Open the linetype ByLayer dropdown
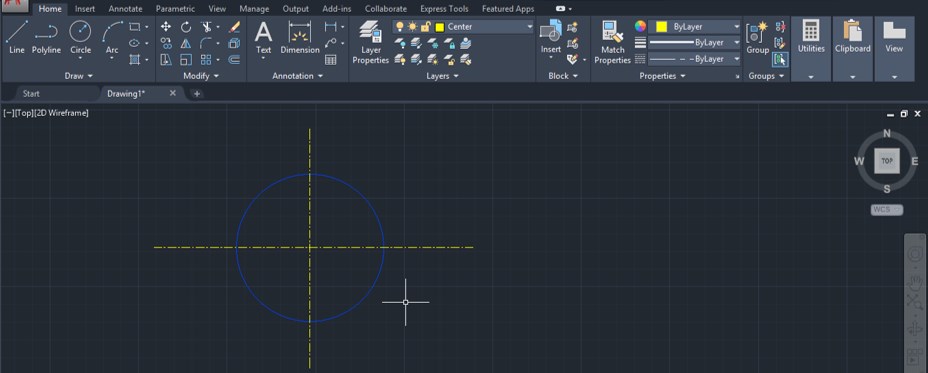 click(736, 59)
